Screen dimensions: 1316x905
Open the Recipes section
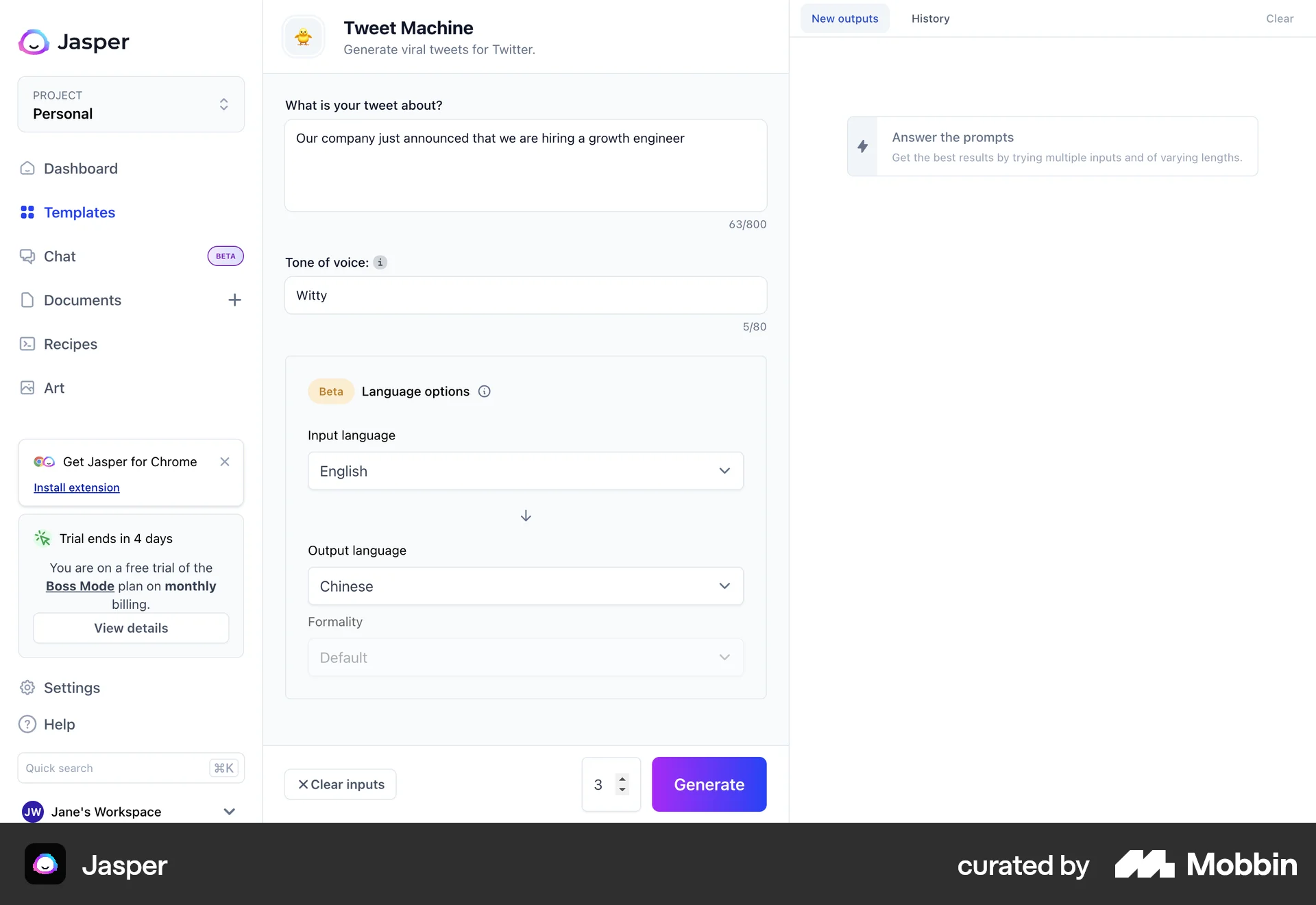70,344
